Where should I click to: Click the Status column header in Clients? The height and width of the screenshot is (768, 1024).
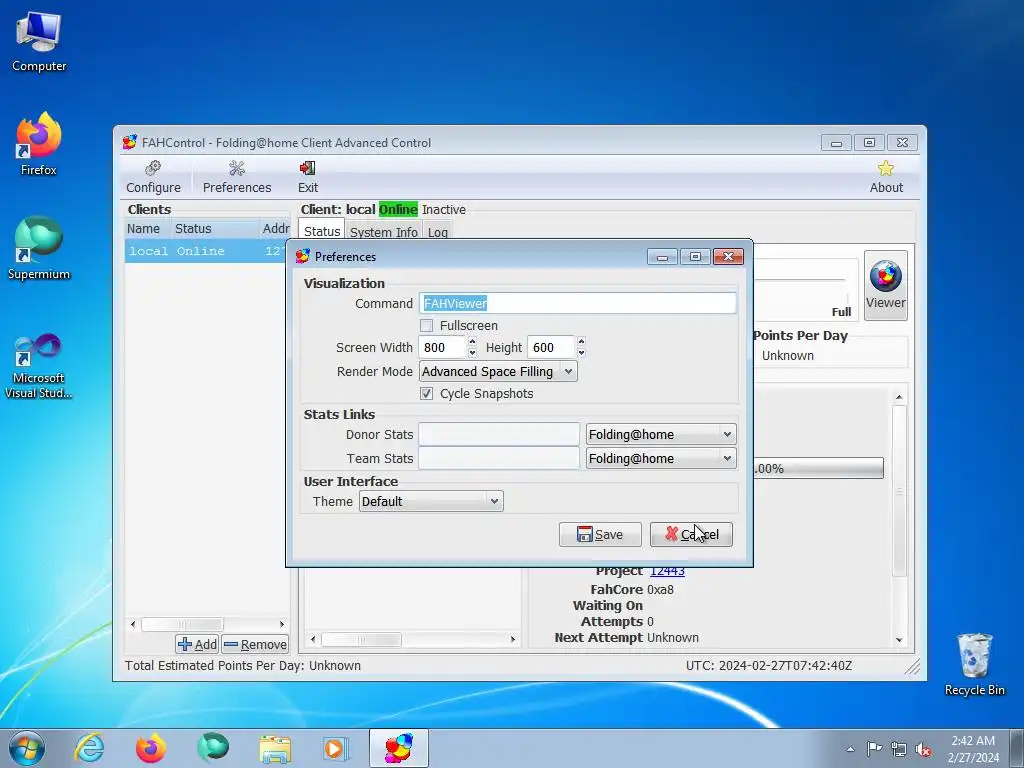pos(215,229)
